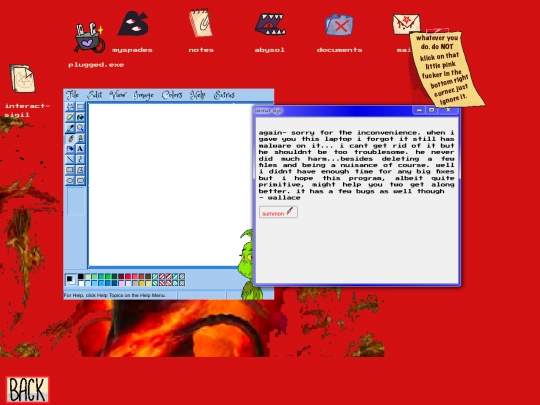
Task: Open the Help menu in paint
Action: [198, 95]
